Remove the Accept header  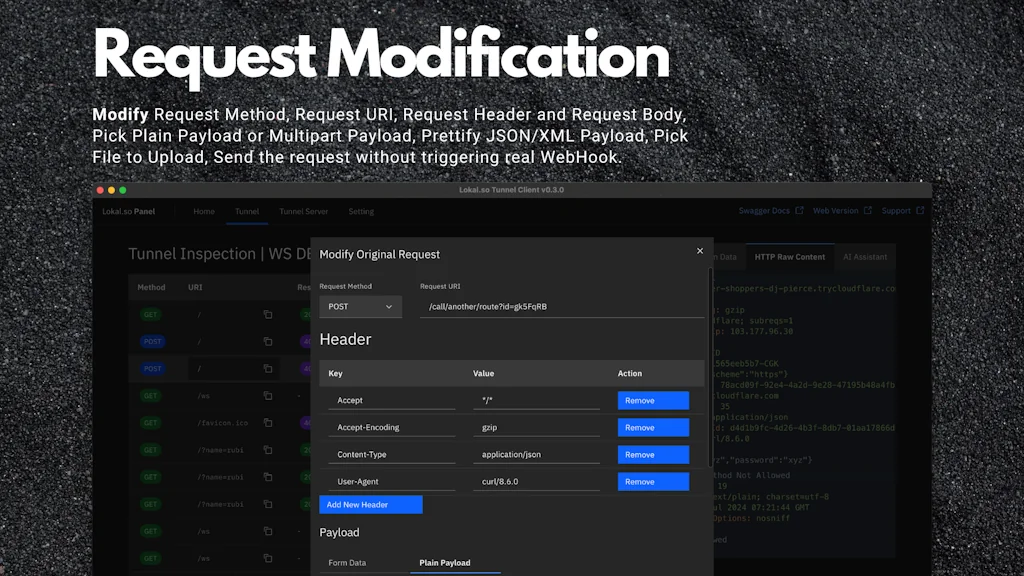[x=653, y=401]
